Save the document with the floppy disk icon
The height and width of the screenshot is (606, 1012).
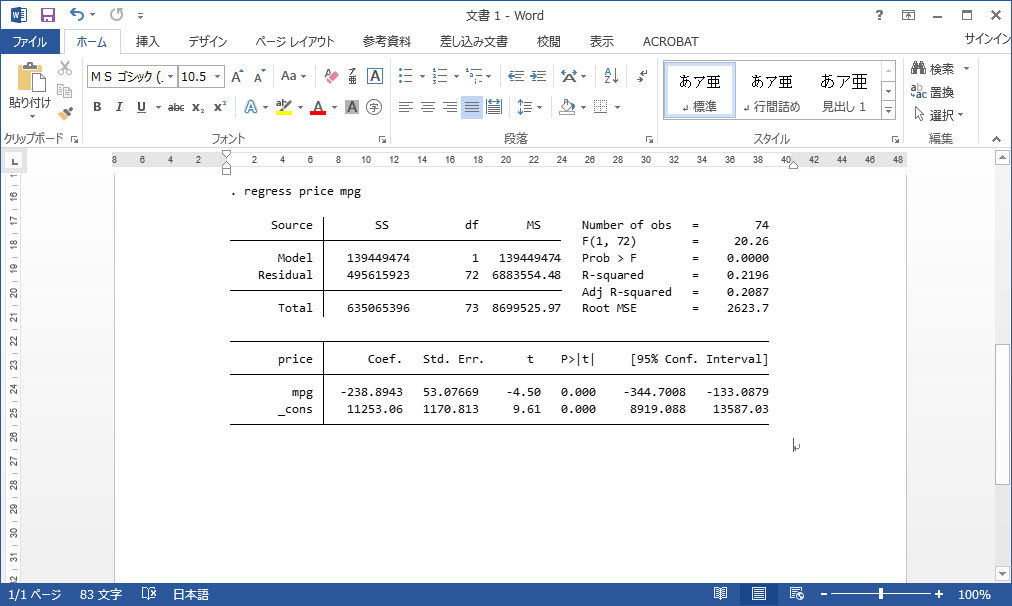(x=48, y=14)
